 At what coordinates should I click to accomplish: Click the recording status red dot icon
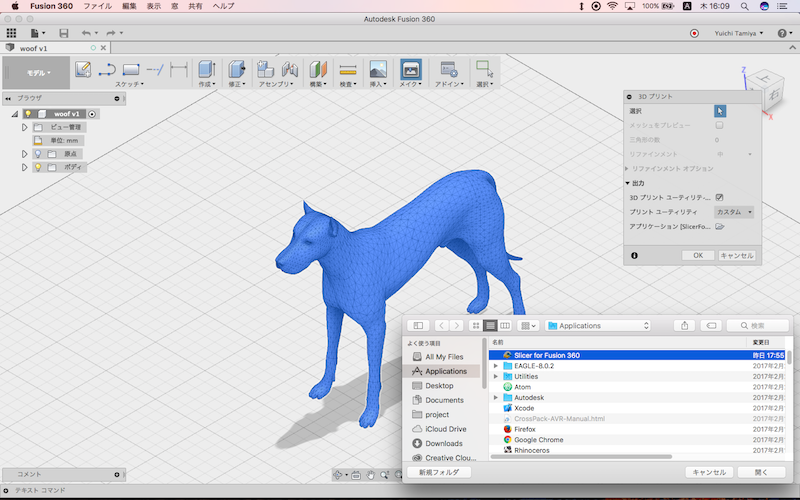(x=694, y=33)
